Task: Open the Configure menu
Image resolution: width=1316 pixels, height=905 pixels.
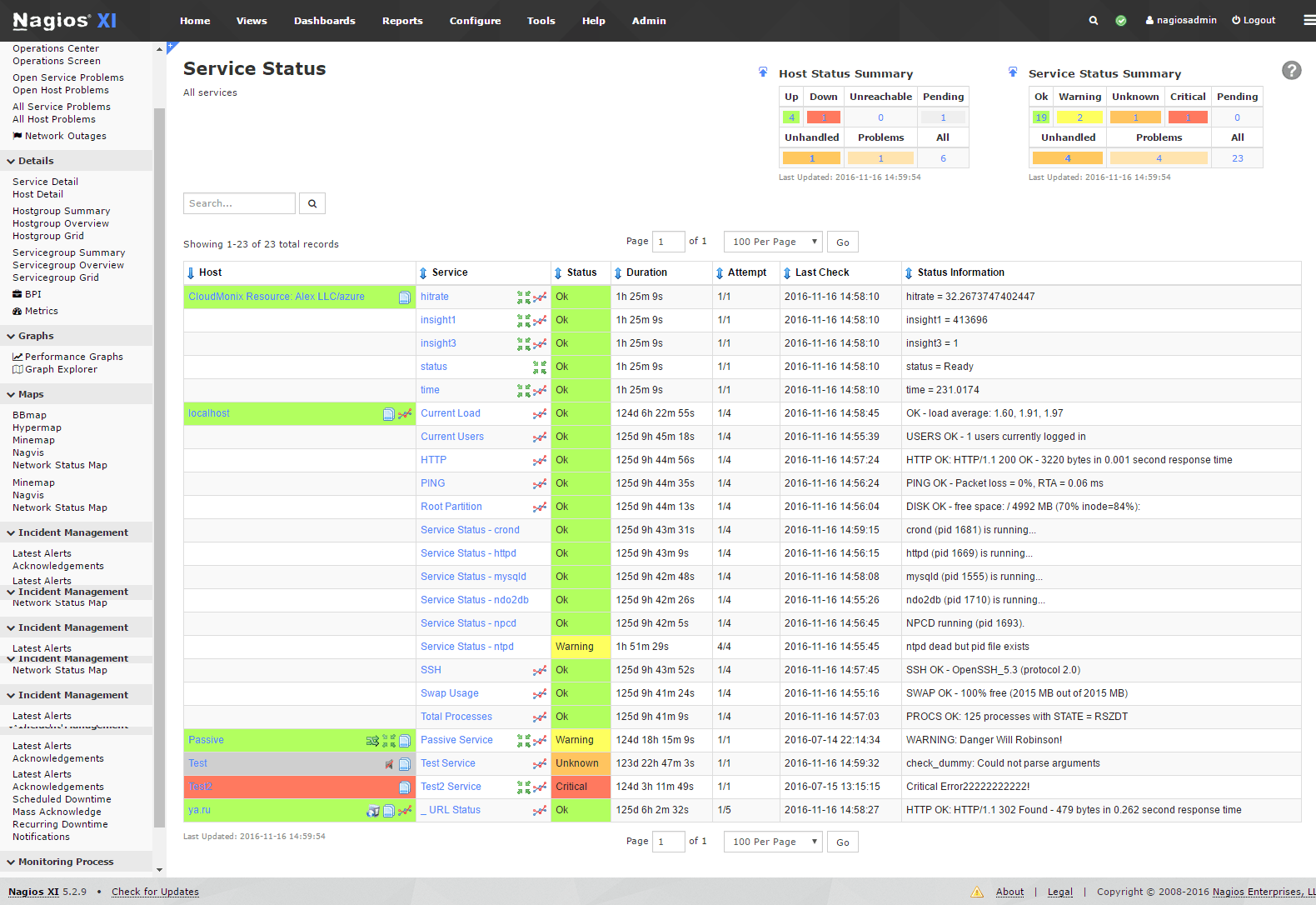Action: coord(476,21)
